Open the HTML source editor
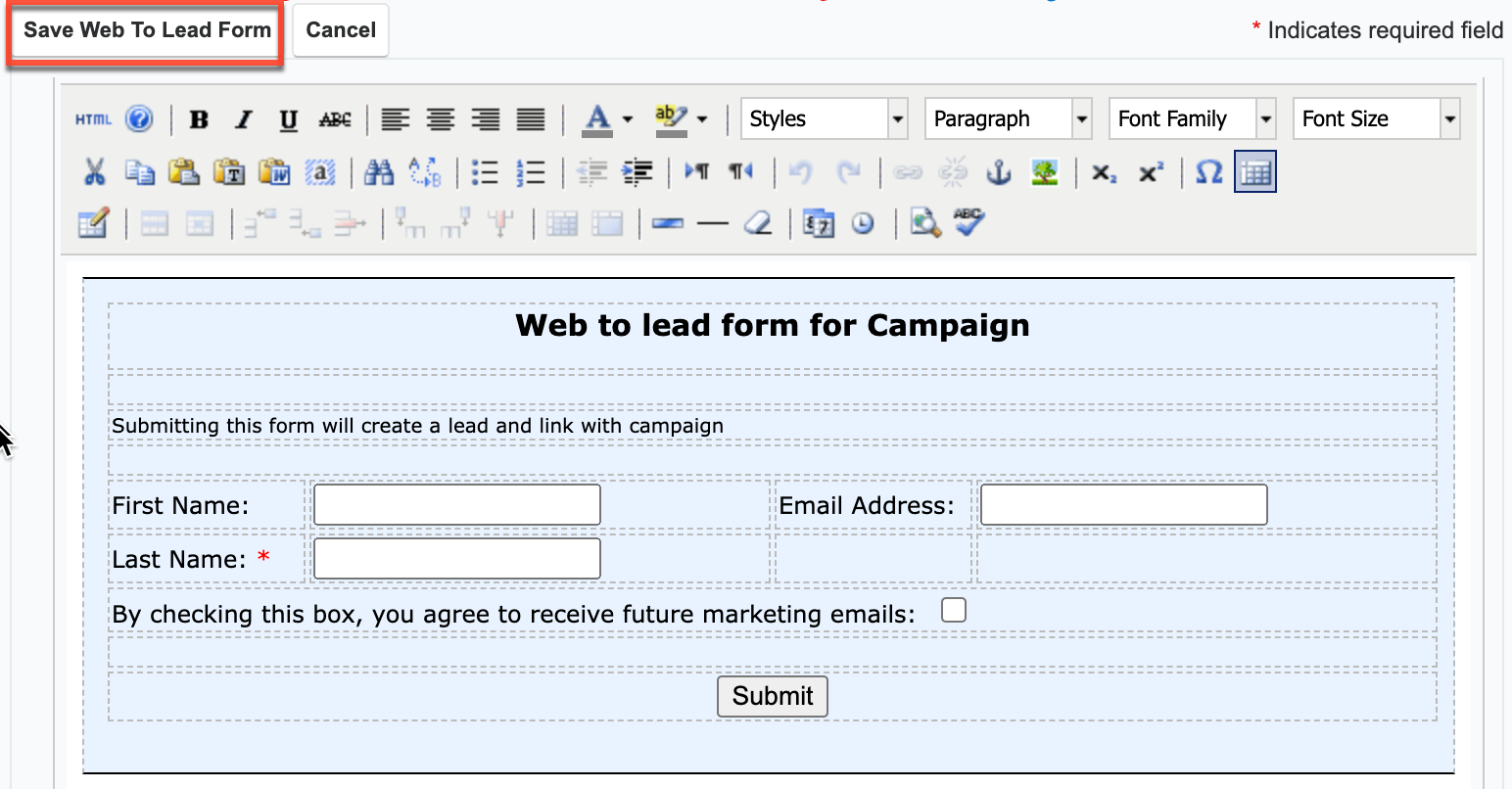 tap(93, 119)
